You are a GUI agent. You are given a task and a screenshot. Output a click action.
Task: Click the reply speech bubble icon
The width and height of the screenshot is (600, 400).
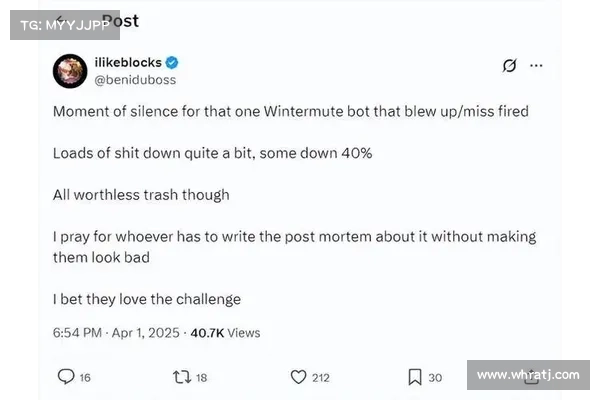pos(66,377)
